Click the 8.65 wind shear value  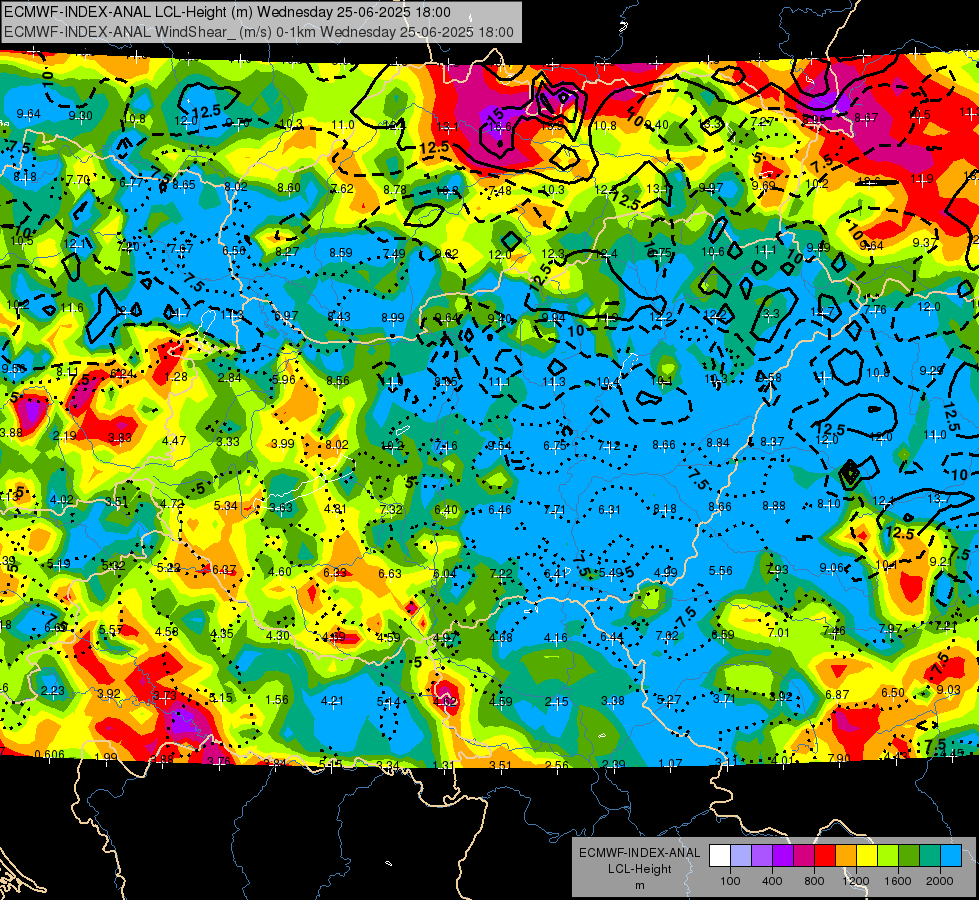pyautogui.click(x=184, y=185)
